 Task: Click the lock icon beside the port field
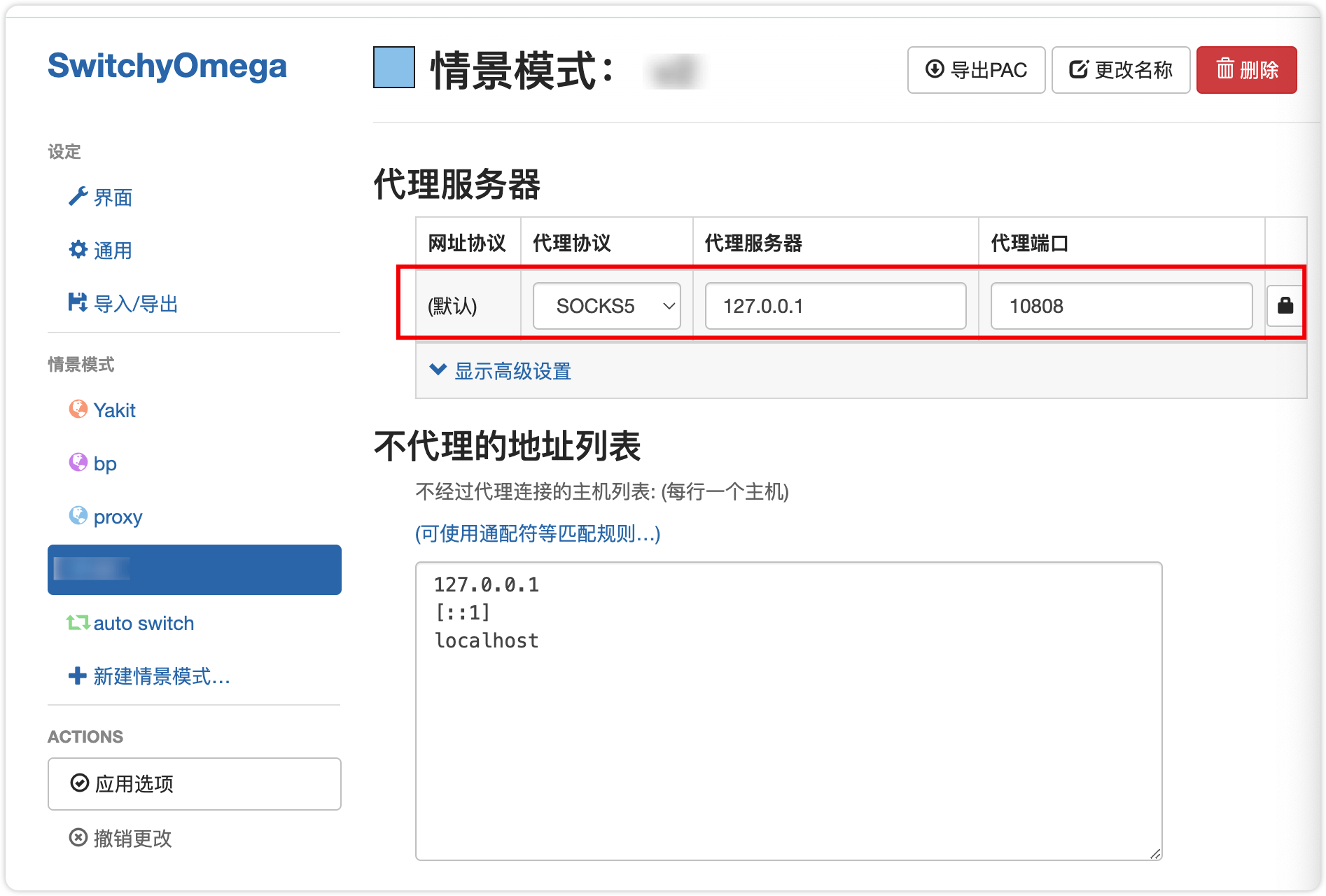pyautogui.click(x=1286, y=305)
